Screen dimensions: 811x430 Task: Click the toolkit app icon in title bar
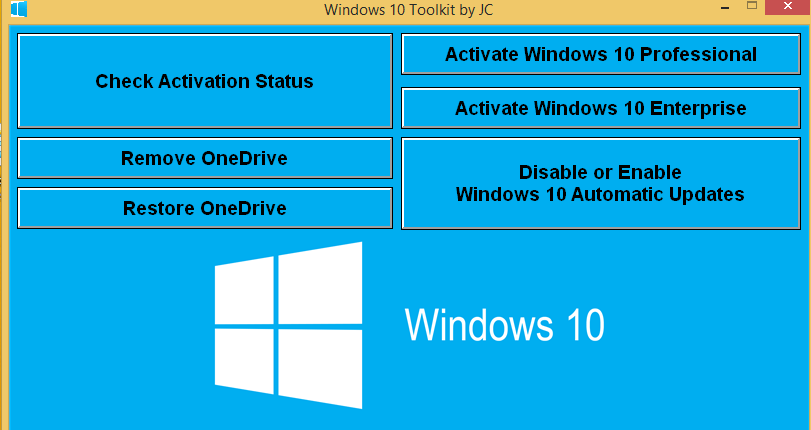pyautogui.click(x=19, y=9)
